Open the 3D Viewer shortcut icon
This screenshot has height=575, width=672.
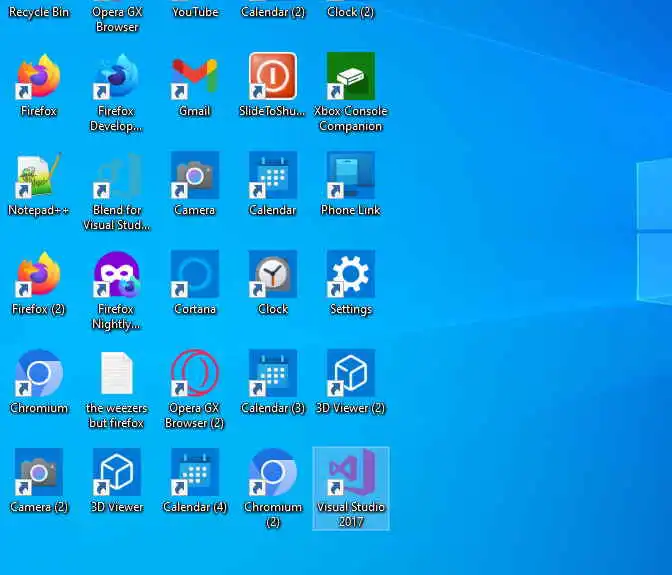[x=117, y=472]
